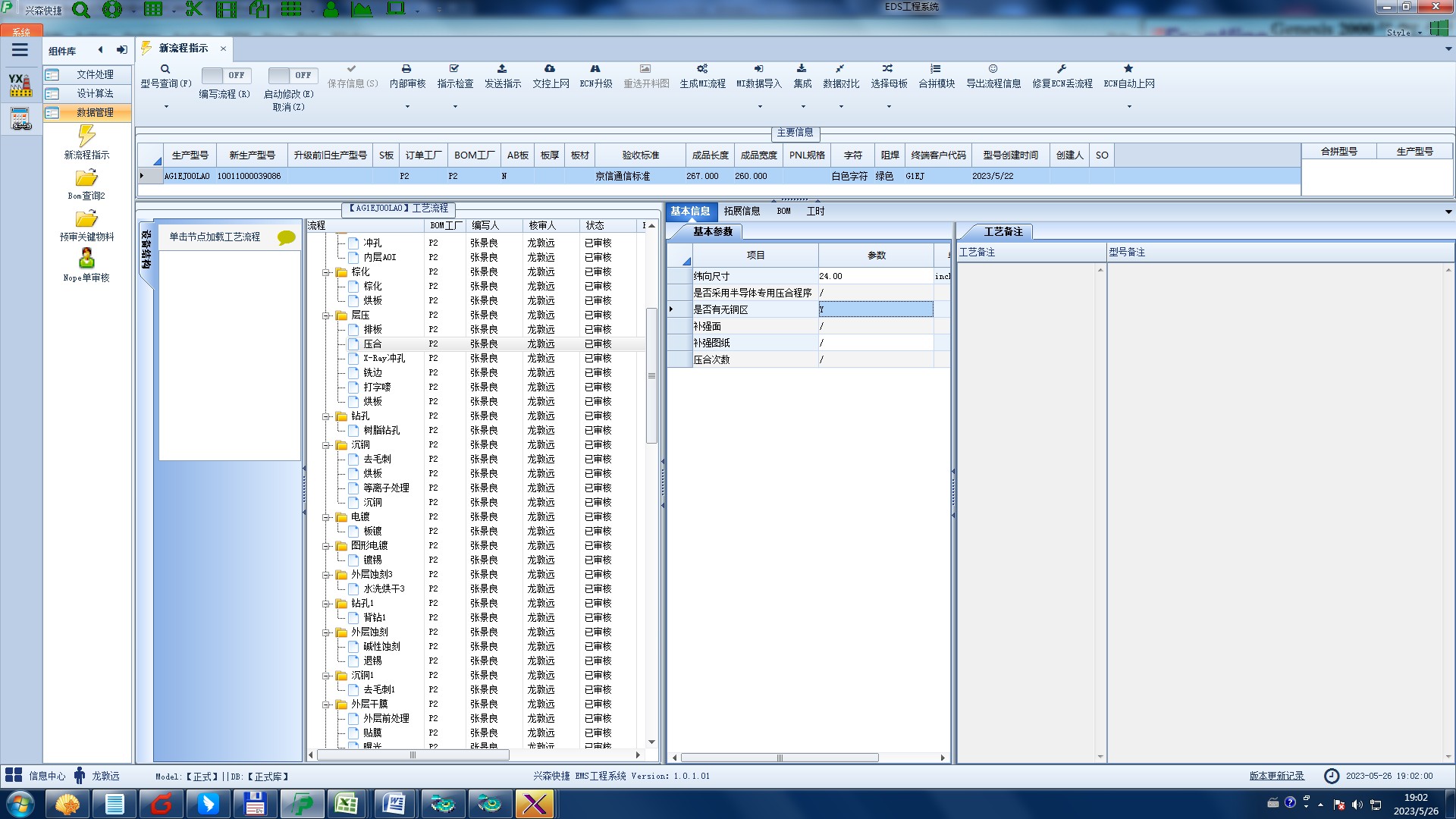Toggle the 自动修改 OFF switch
The width and height of the screenshot is (1456, 819).
pyautogui.click(x=291, y=75)
